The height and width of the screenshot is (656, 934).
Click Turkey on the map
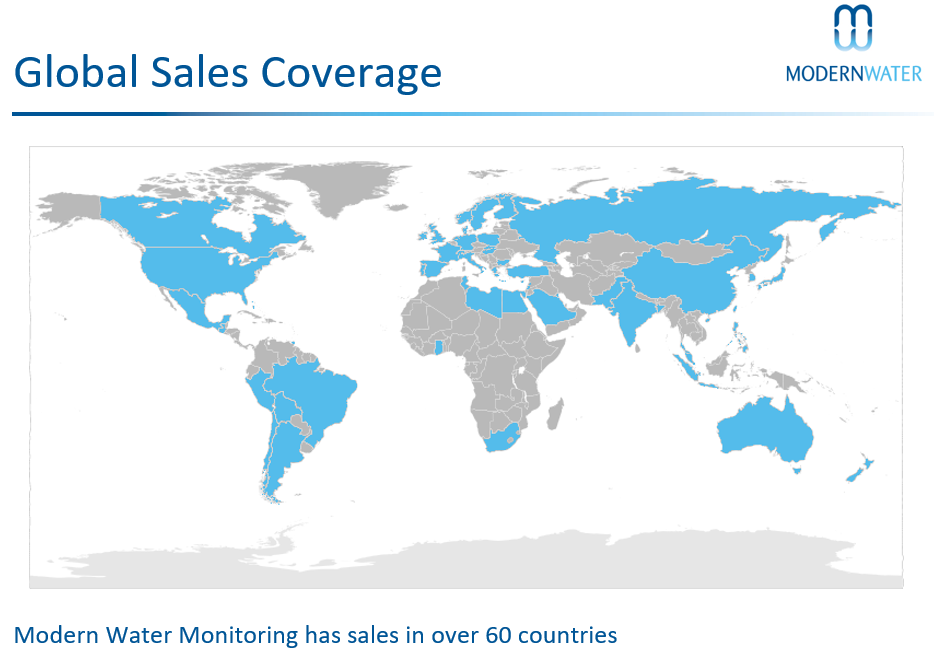[530, 270]
